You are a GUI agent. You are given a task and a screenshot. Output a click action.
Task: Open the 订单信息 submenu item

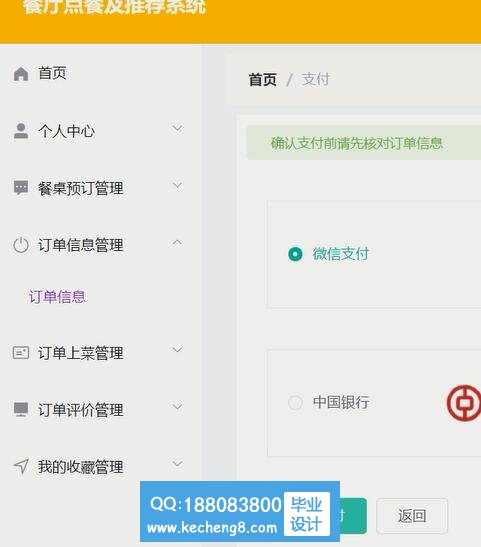coord(57,297)
